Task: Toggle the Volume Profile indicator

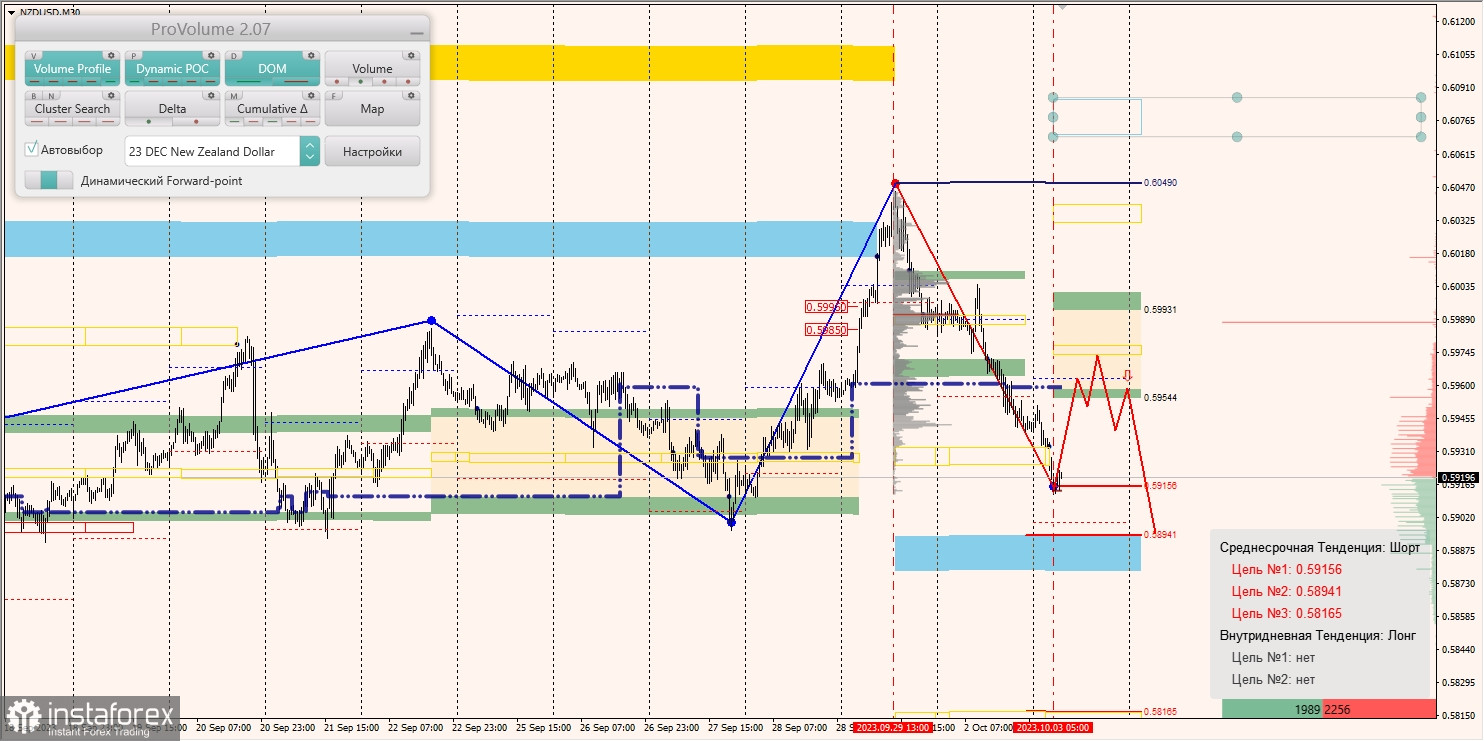Action: click(x=73, y=68)
